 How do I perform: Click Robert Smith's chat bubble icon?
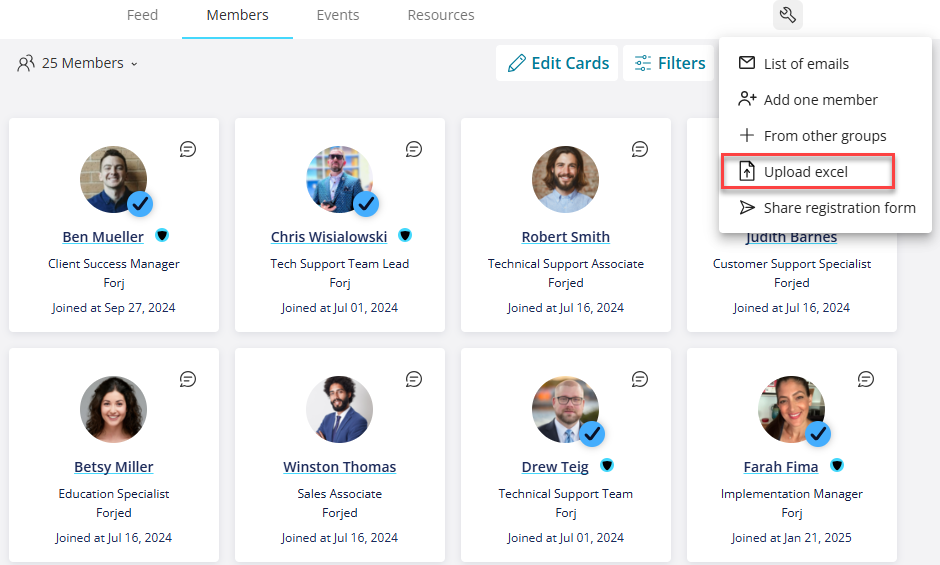coord(640,149)
